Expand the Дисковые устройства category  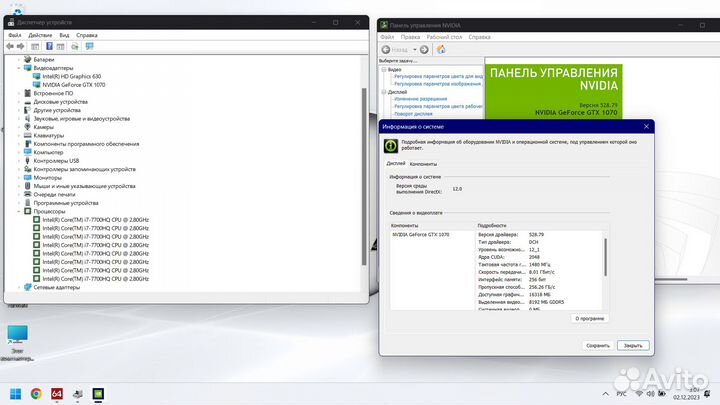click(19, 101)
